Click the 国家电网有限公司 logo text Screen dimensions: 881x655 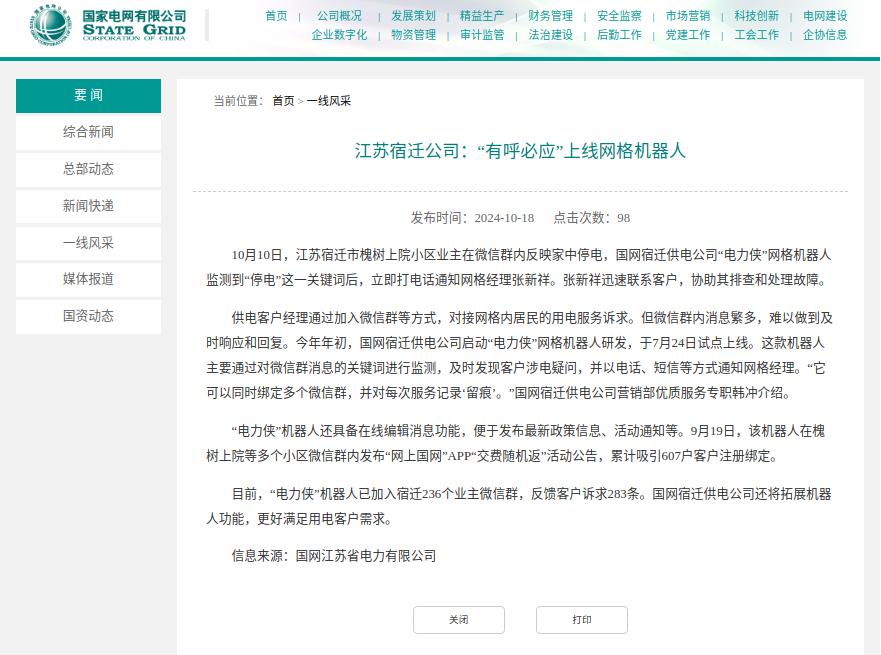[134, 16]
